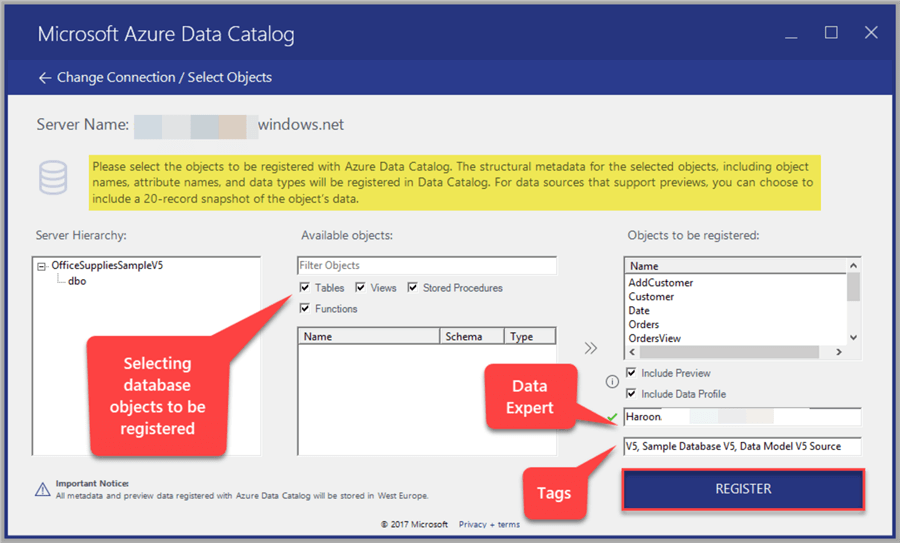Click the registered list horizontal scrollbar thumb

click(x=729, y=352)
